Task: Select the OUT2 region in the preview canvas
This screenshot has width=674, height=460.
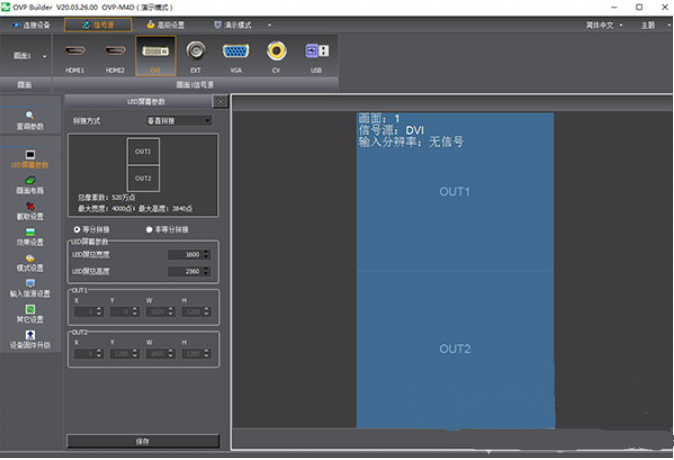Action: pyautogui.click(x=455, y=349)
